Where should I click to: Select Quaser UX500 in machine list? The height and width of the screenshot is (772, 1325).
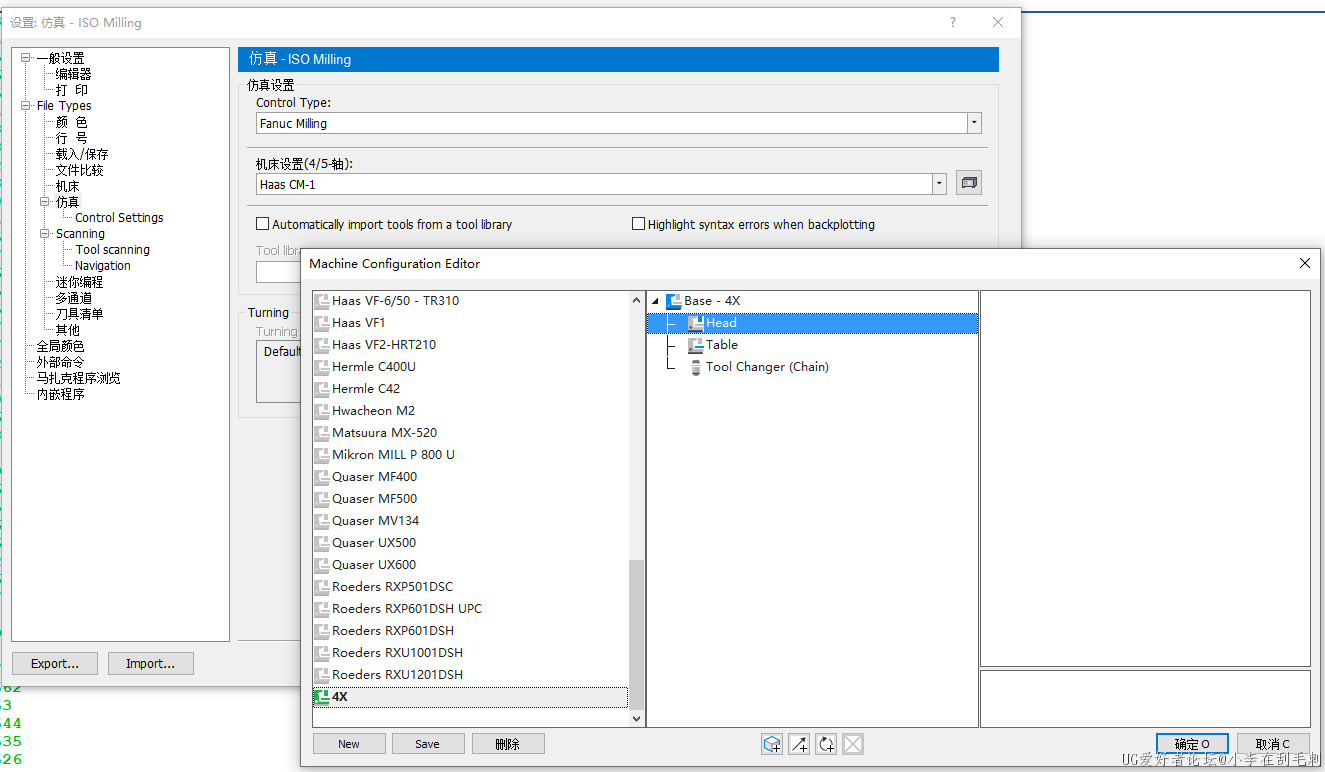374,543
